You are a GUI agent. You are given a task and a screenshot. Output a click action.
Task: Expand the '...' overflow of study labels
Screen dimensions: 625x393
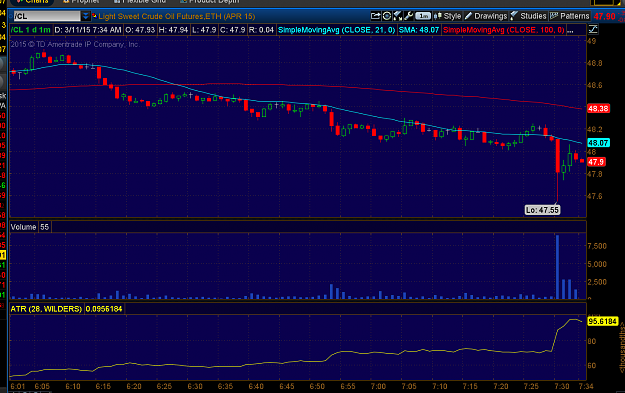pyautogui.click(x=570, y=30)
